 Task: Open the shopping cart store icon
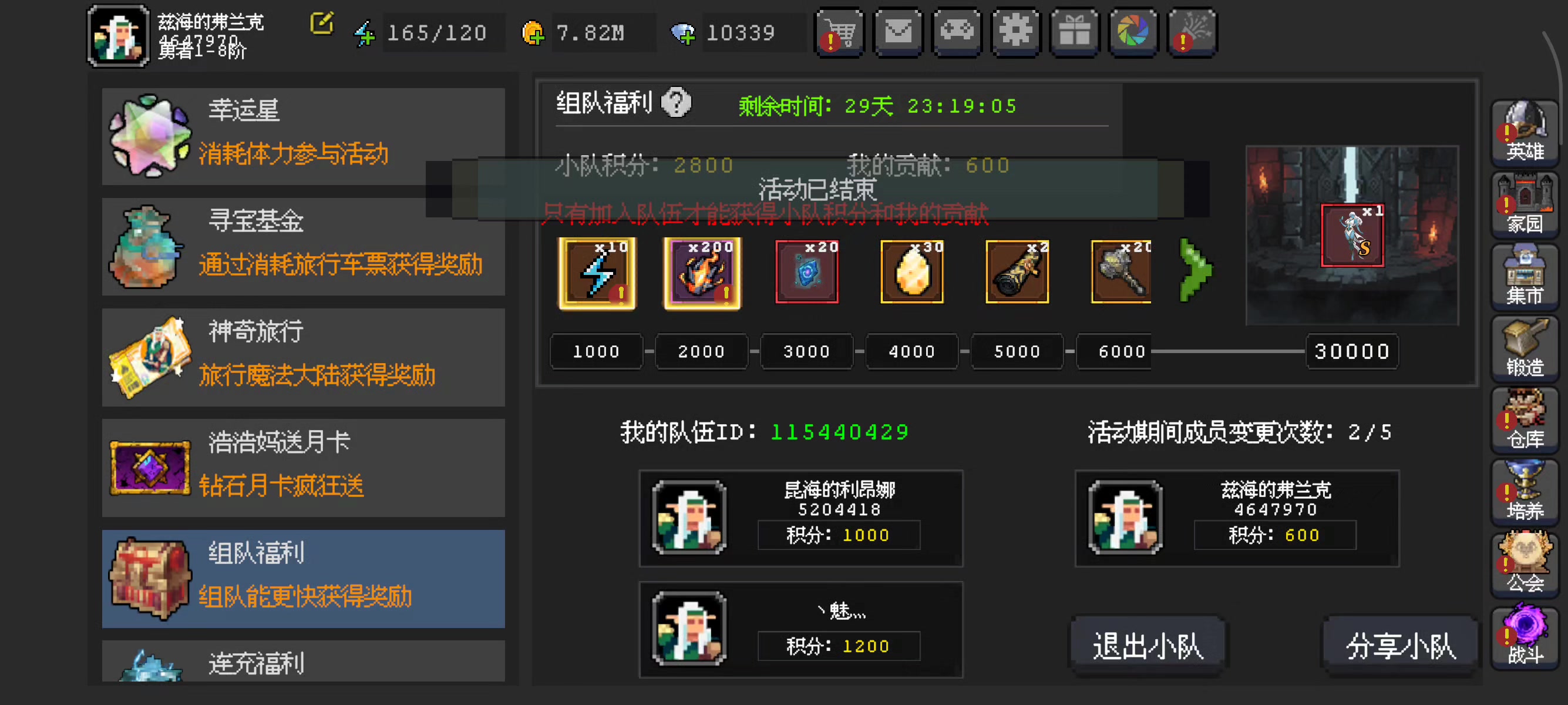[839, 33]
